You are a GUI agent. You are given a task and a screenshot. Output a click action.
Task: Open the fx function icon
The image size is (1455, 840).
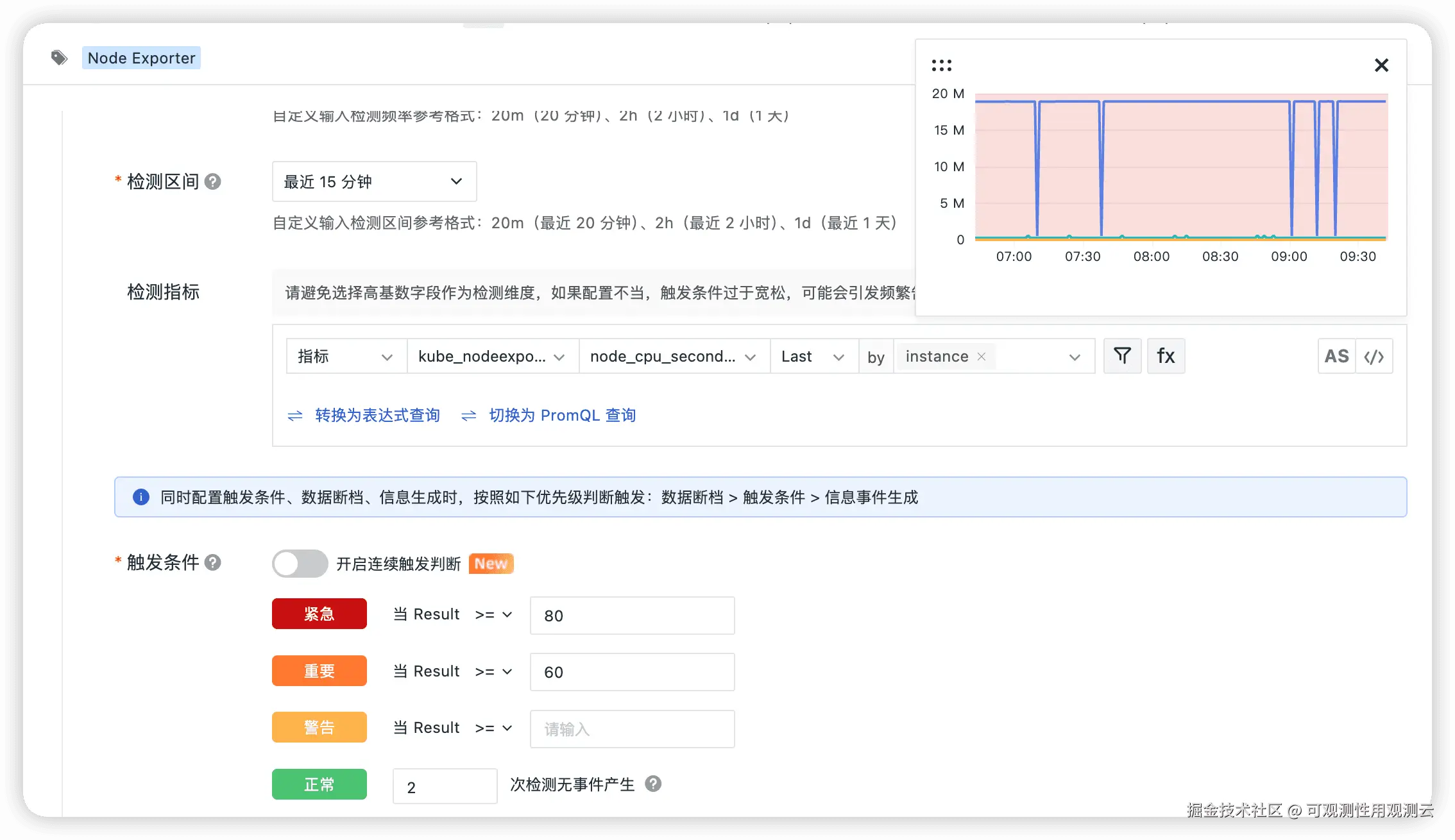1166,356
